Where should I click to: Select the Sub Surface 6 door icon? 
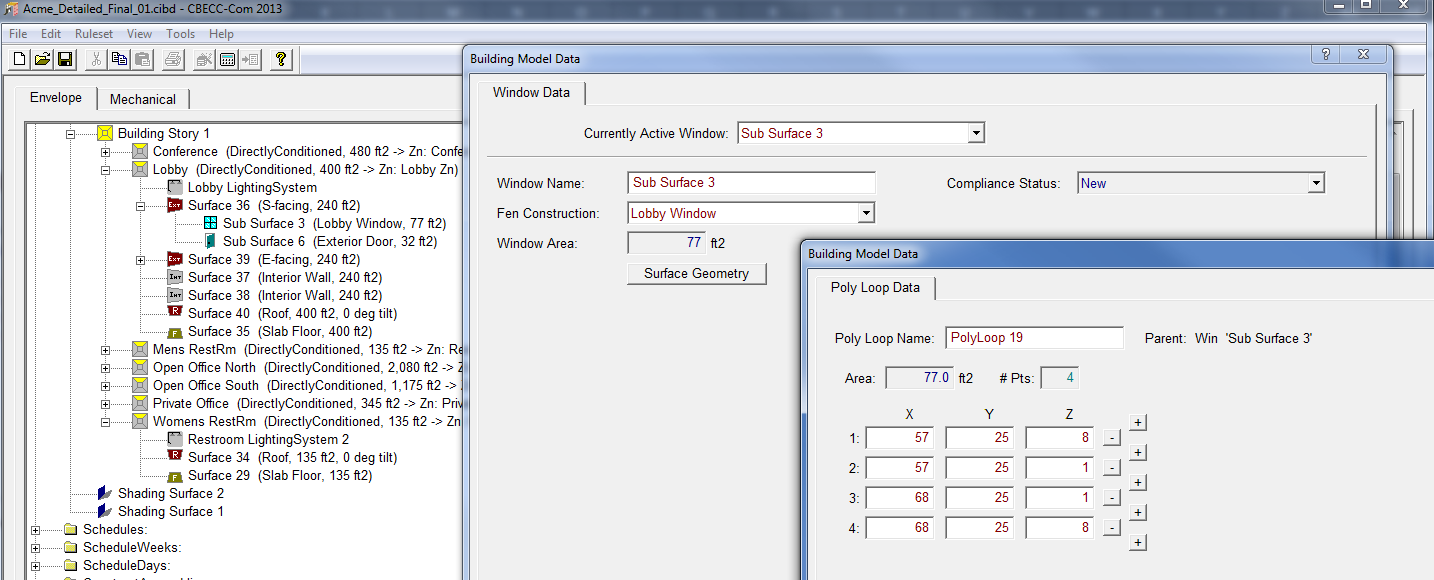point(210,242)
